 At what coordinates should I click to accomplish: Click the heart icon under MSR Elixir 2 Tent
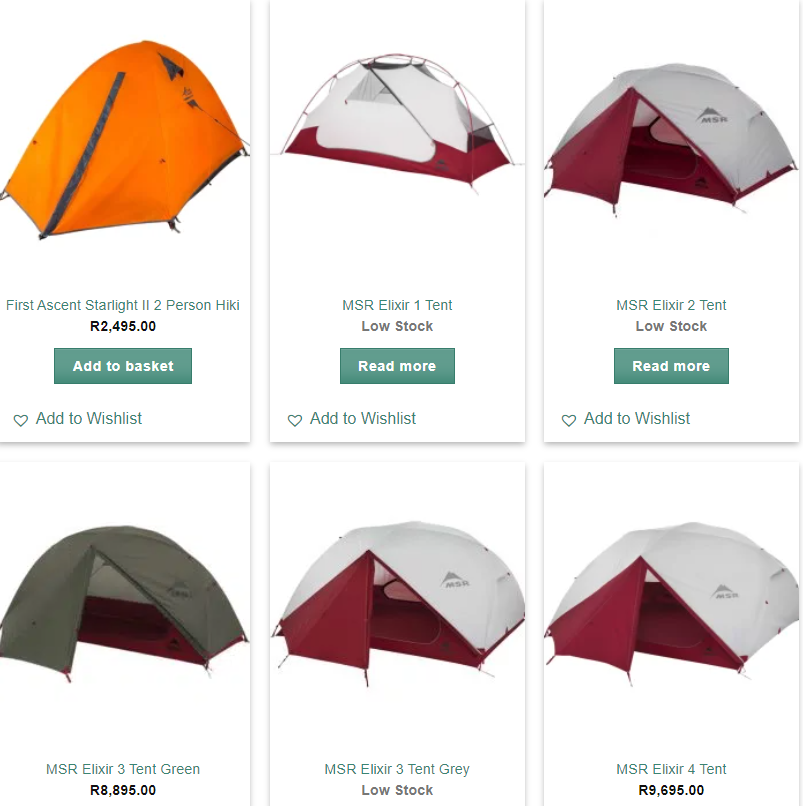pyautogui.click(x=569, y=420)
